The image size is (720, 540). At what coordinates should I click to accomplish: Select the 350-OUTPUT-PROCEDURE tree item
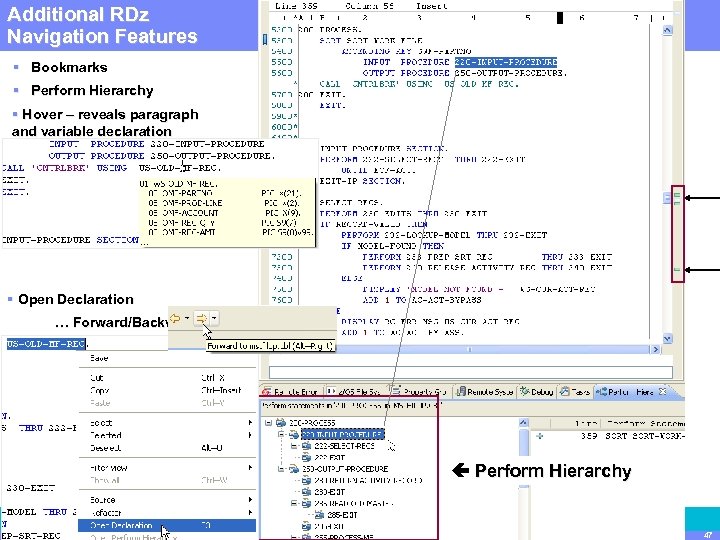click(x=345, y=469)
